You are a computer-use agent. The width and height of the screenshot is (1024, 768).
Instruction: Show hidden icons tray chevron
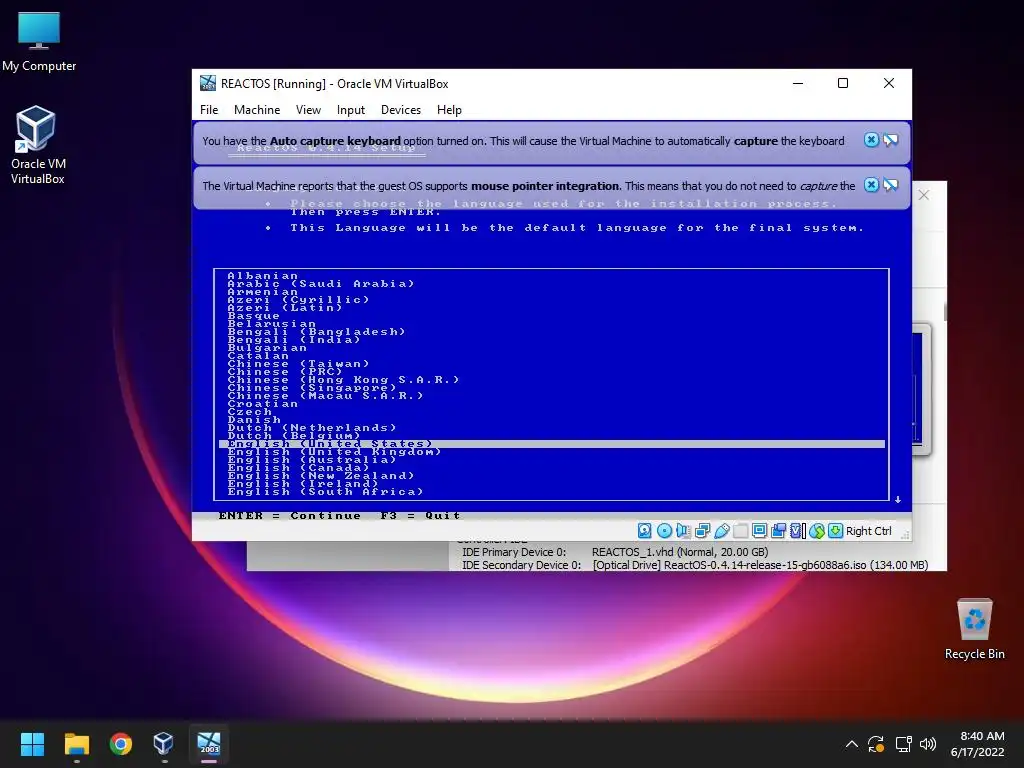pos(852,744)
